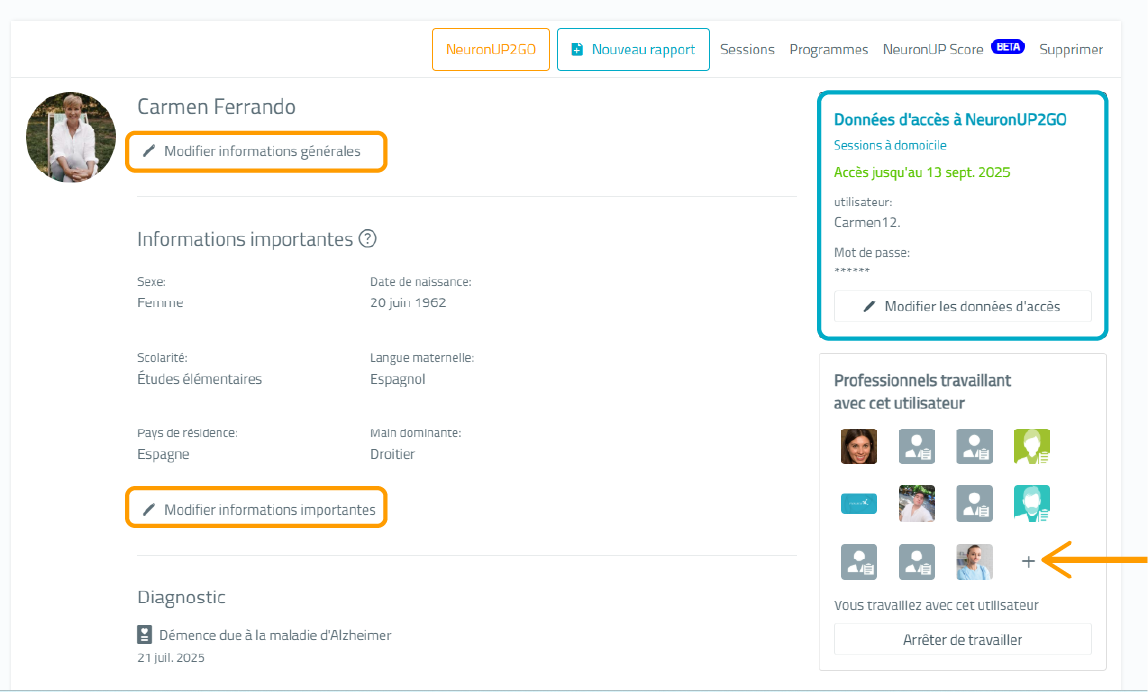Click Arrêter de travailler
The height and width of the screenshot is (692, 1148).
[x=963, y=639]
